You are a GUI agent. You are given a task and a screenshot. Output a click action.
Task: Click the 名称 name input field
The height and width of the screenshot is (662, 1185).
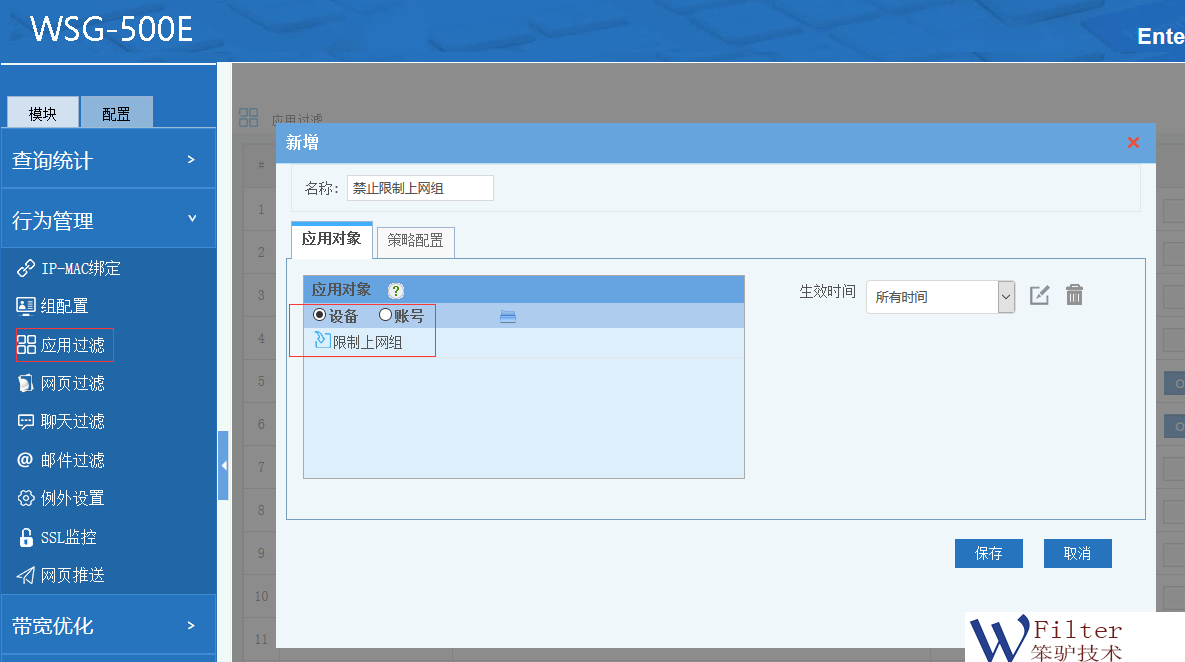point(420,188)
